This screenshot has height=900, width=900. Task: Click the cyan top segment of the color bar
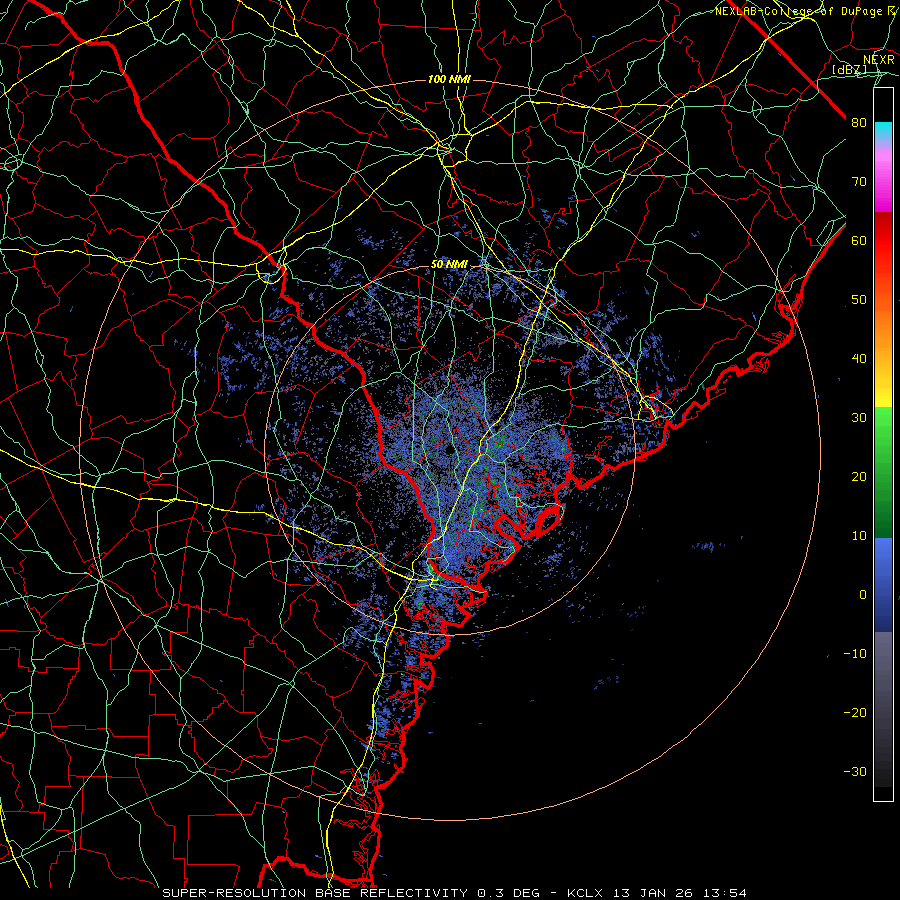883,132
